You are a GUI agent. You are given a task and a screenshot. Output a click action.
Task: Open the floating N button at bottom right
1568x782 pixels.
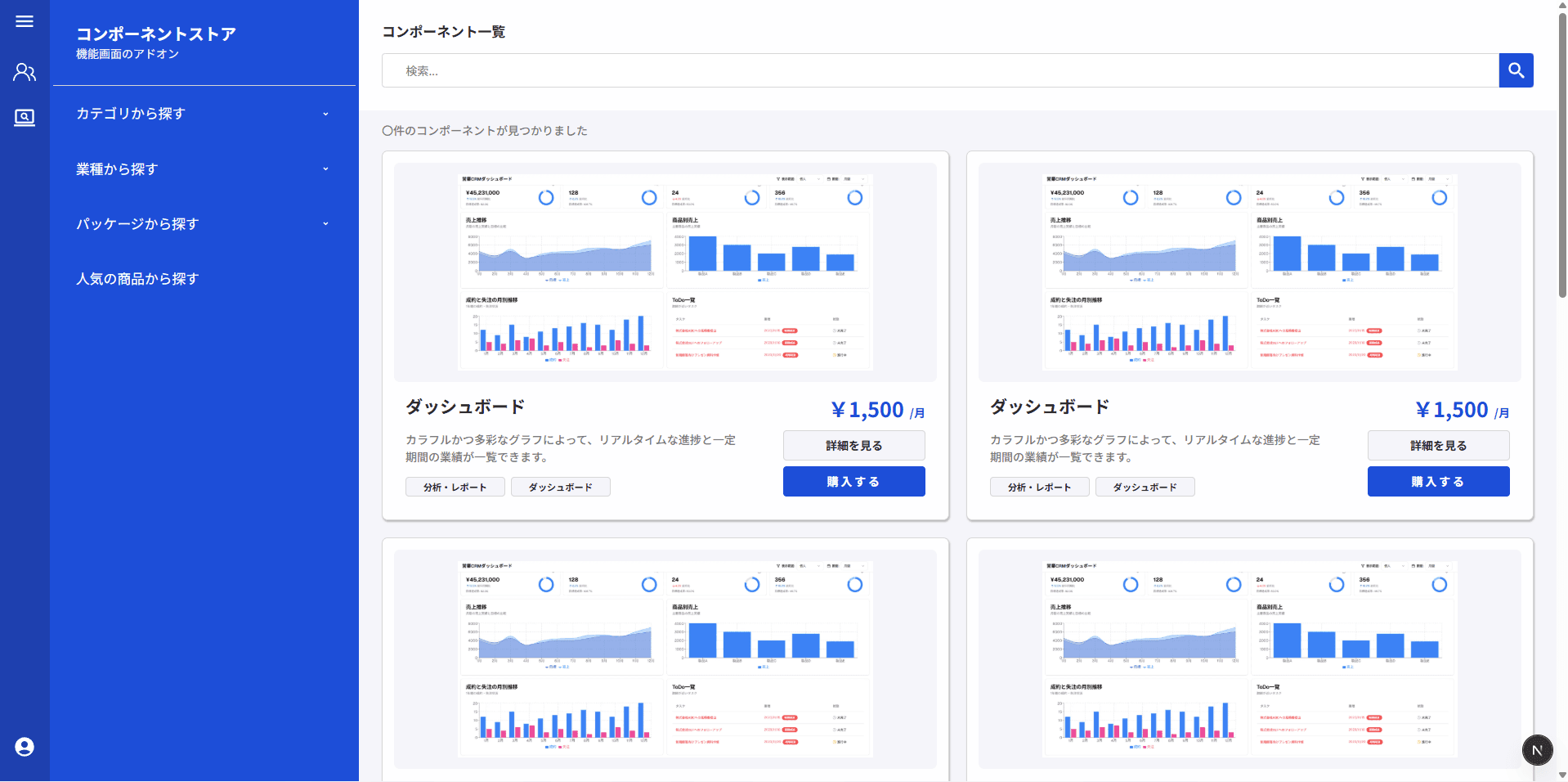pyautogui.click(x=1537, y=749)
